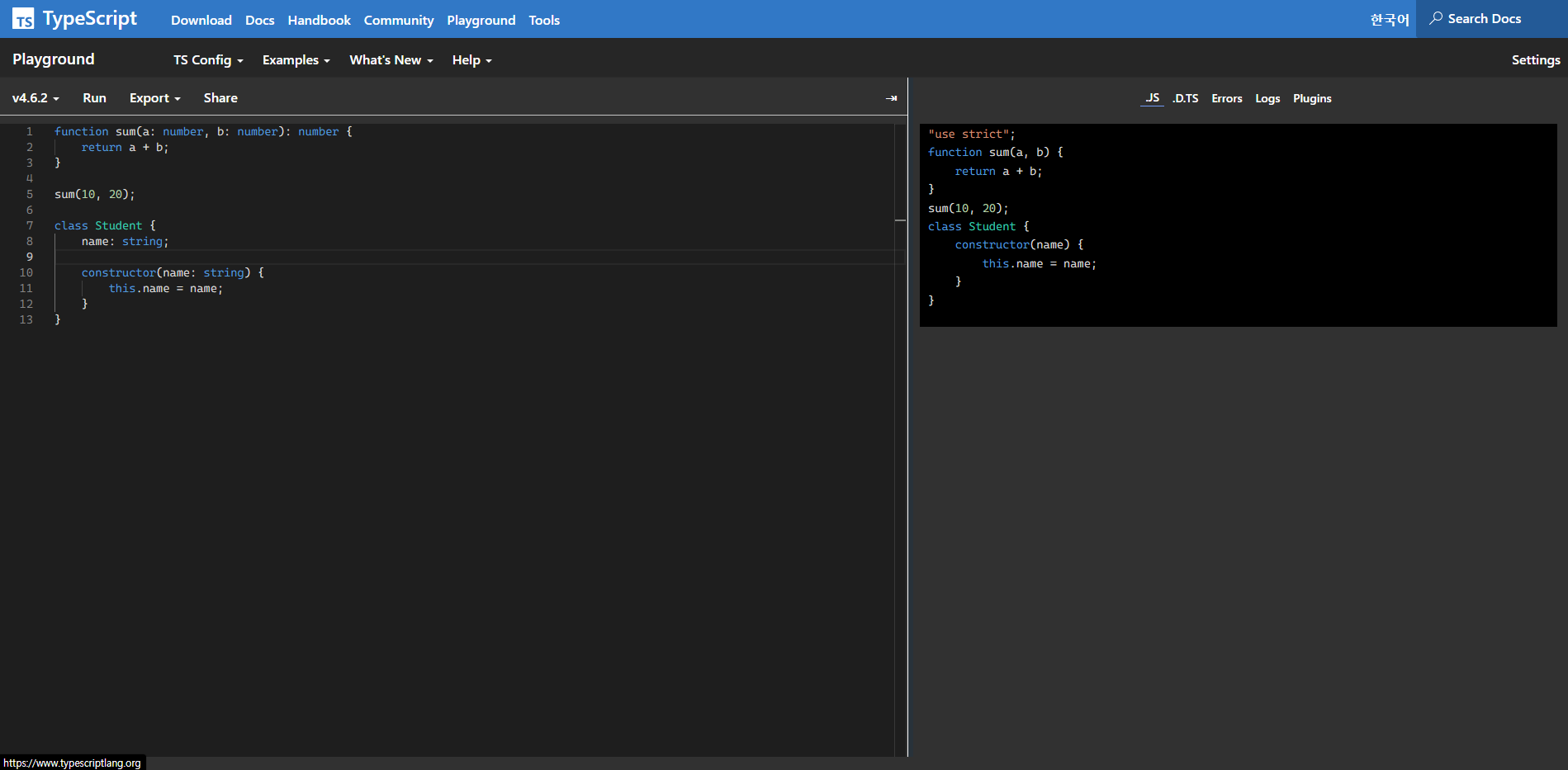Expand the Export dropdown
This screenshot has height=770, width=1568.
click(154, 98)
